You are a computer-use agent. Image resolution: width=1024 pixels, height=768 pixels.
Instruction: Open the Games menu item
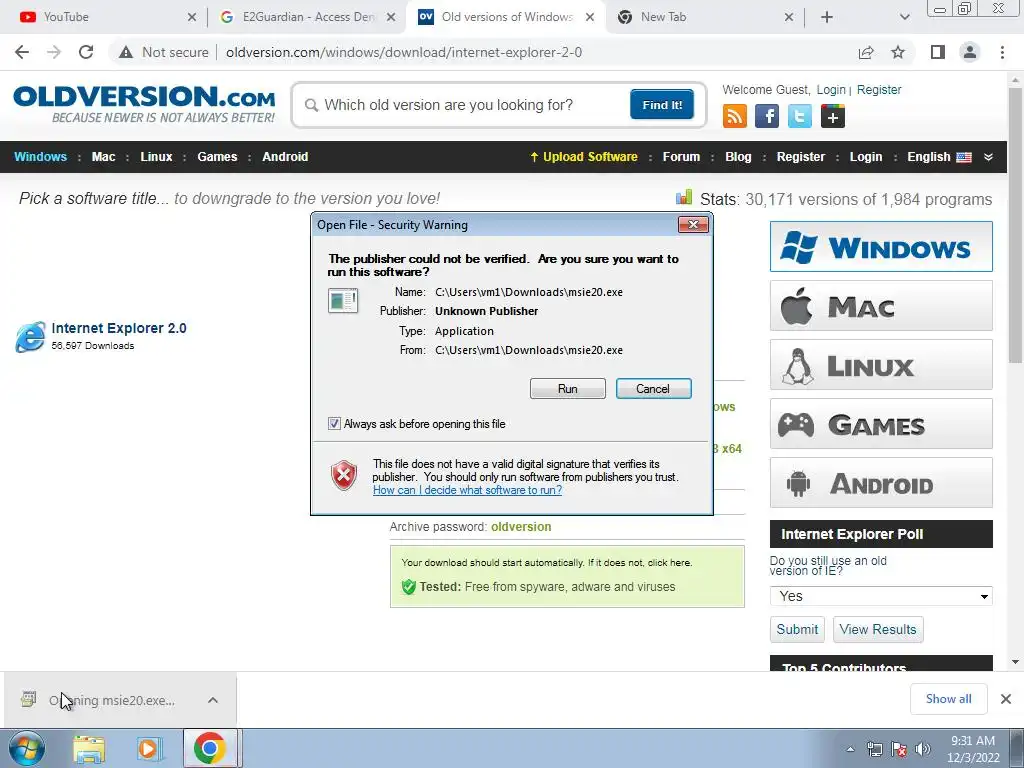(x=217, y=157)
